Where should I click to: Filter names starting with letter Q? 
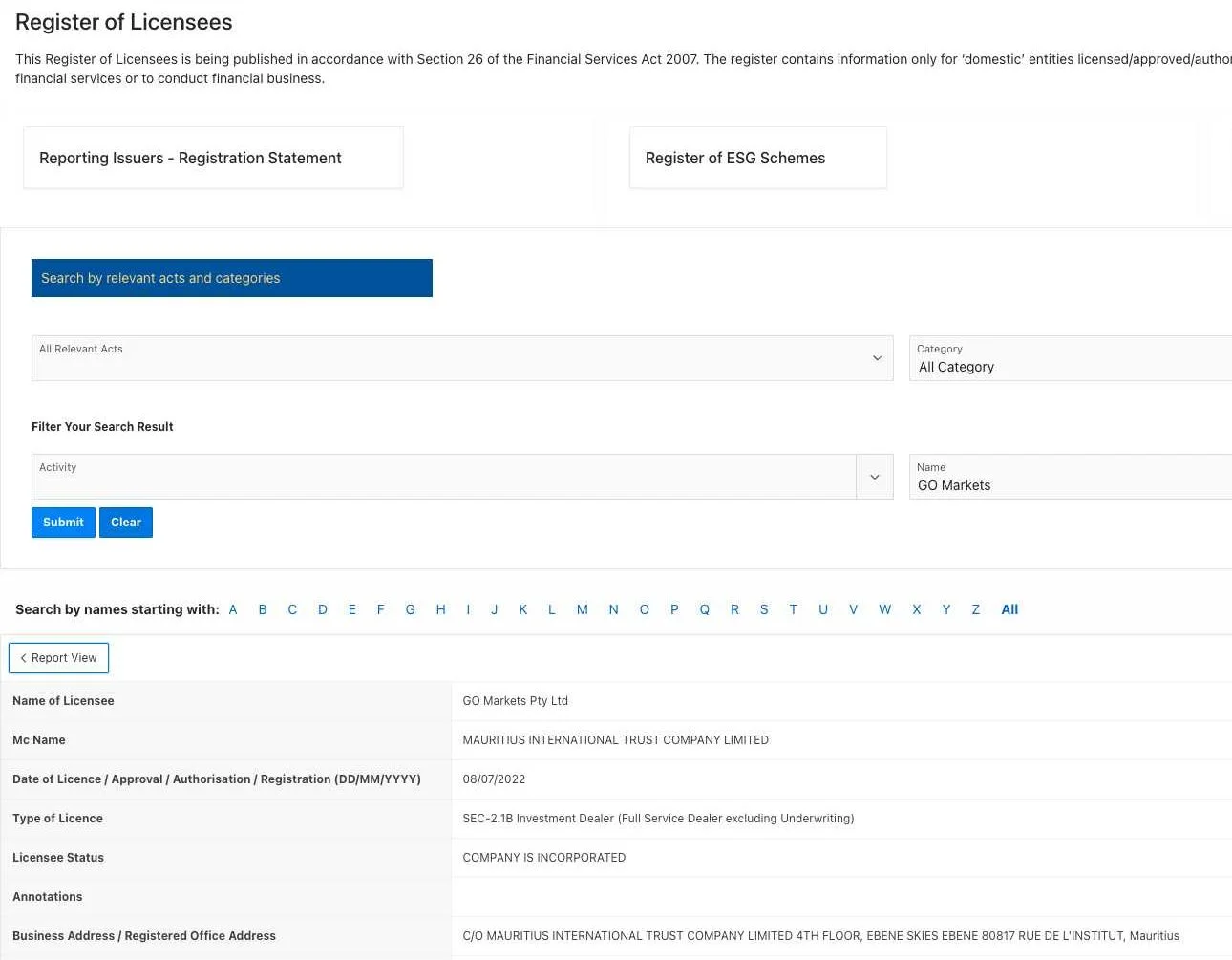point(705,609)
